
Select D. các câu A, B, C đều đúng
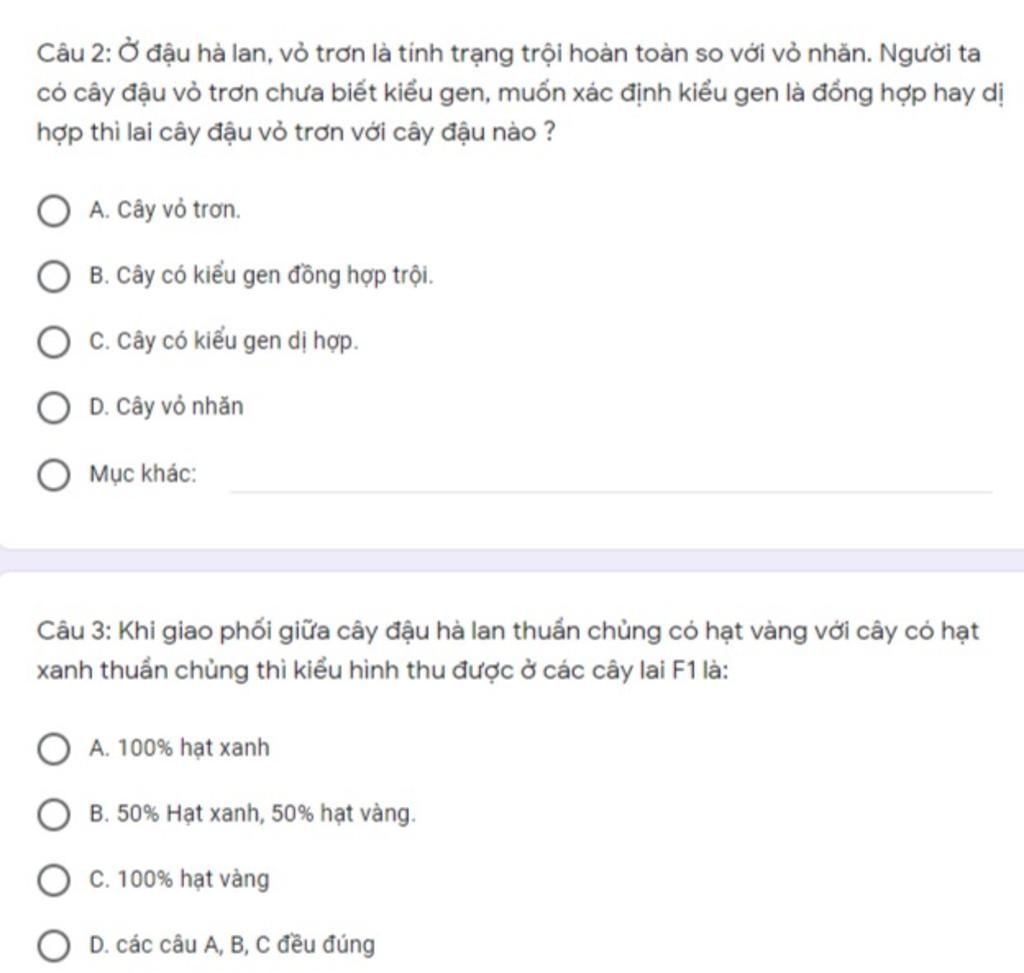(54, 946)
